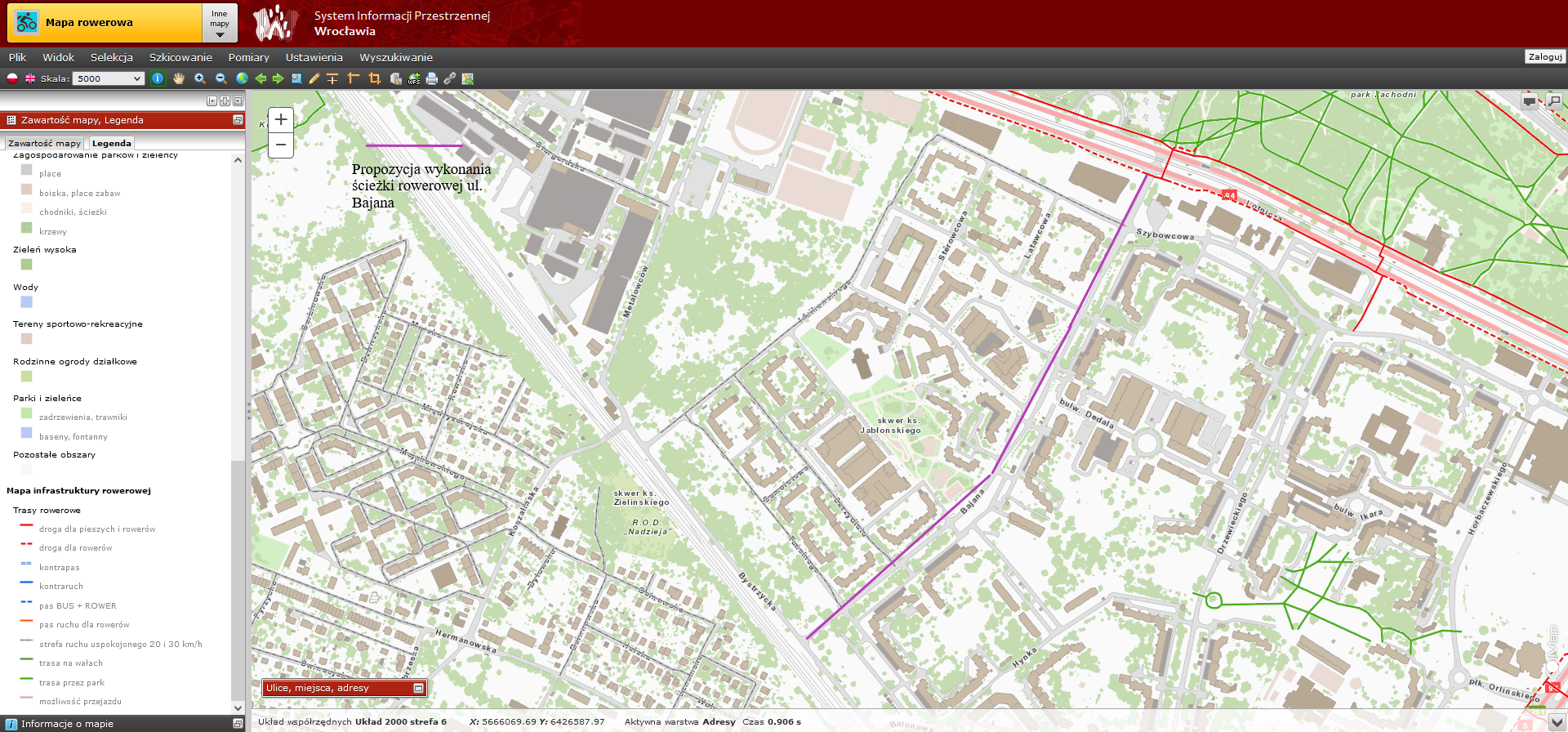Switch language to English flag
1568x732 pixels.
[x=30, y=78]
